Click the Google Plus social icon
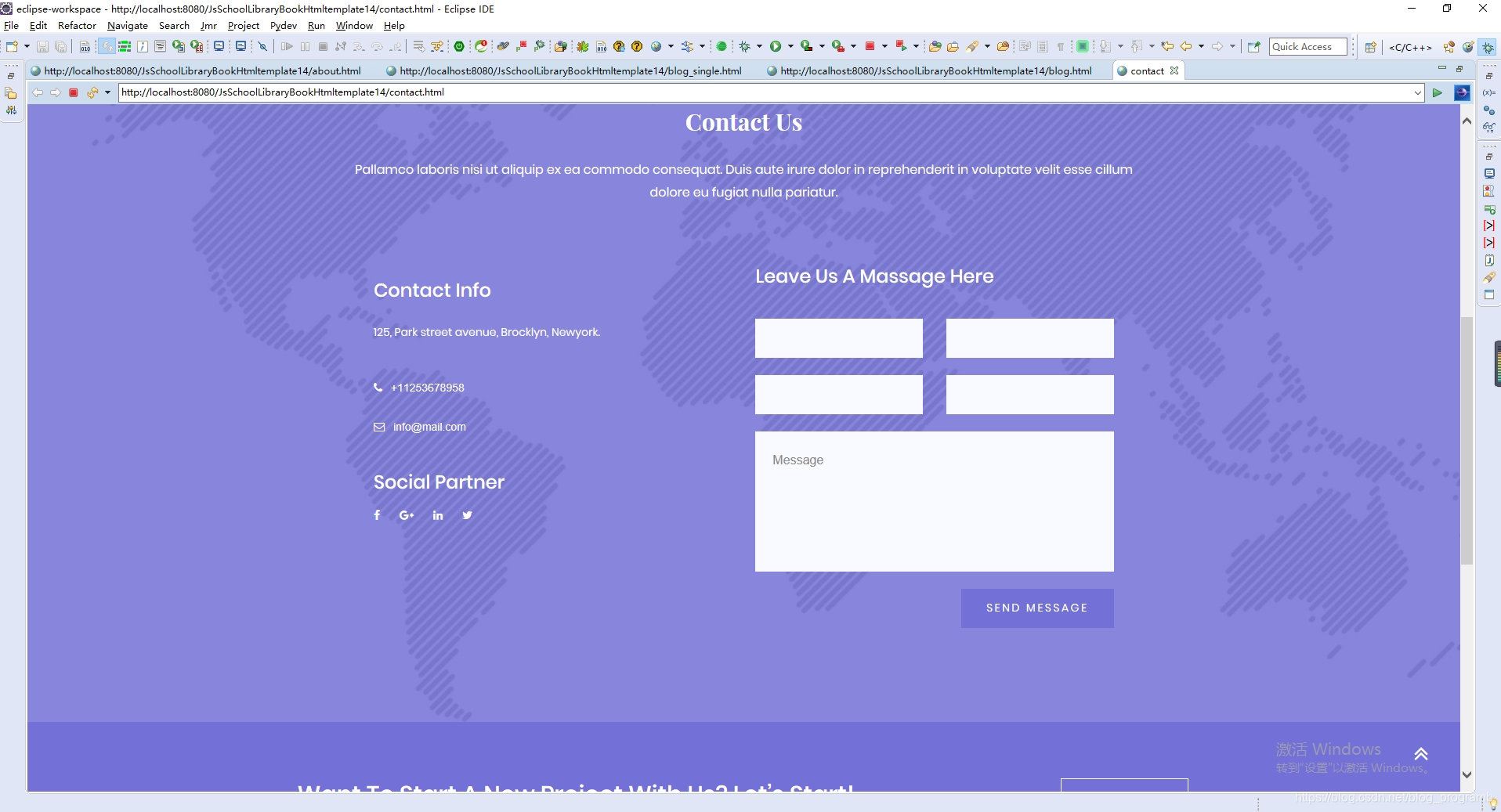 coord(407,515)
